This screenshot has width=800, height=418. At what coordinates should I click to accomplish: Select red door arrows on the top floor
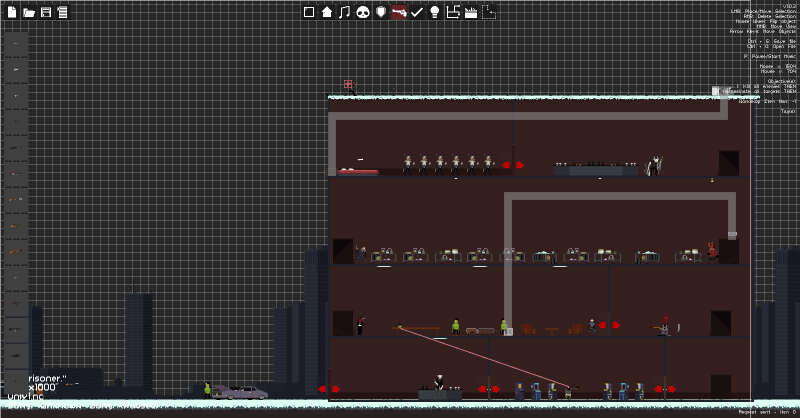(513, 165)
